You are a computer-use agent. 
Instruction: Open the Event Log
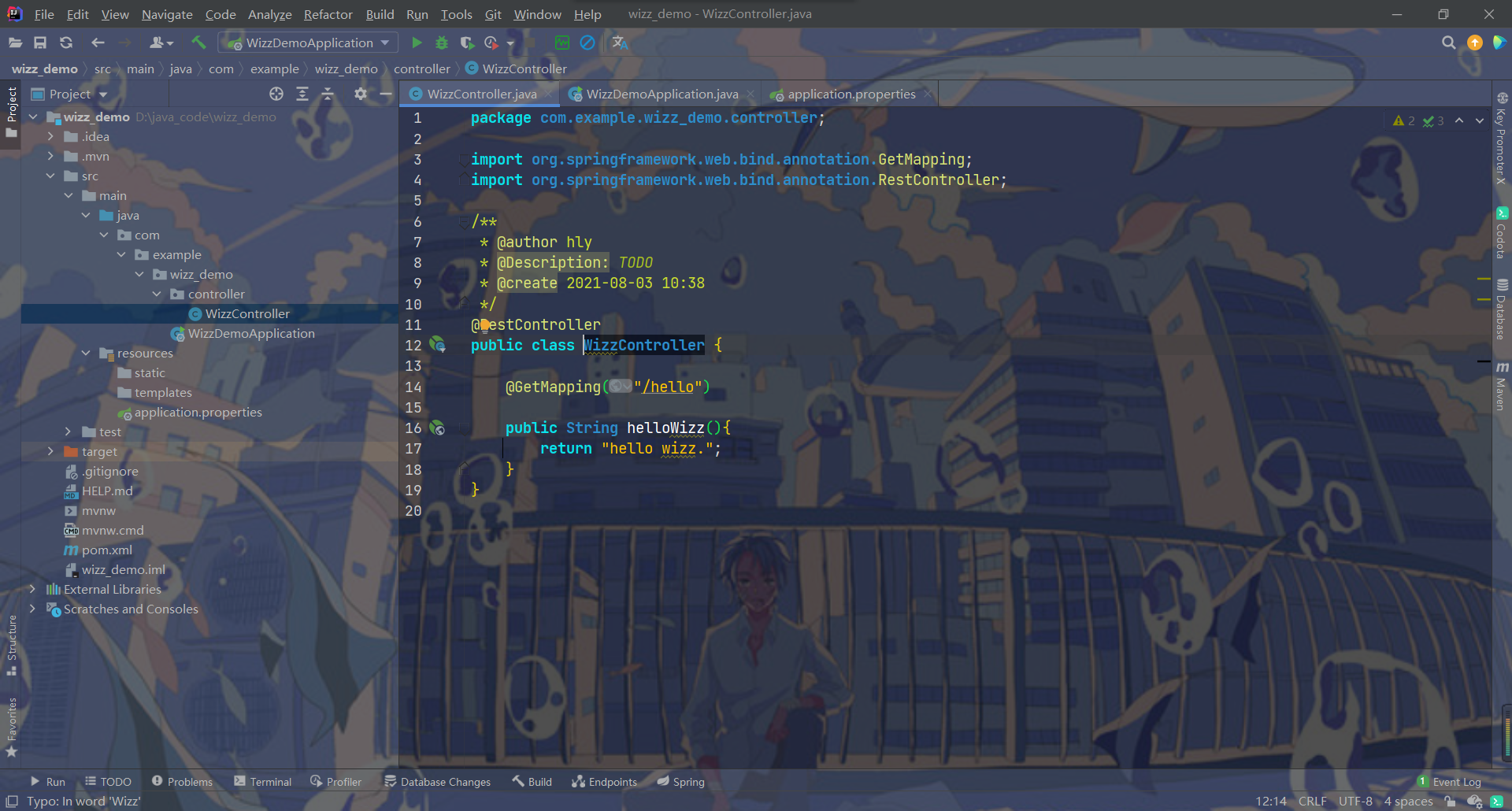pos(1449,782)
